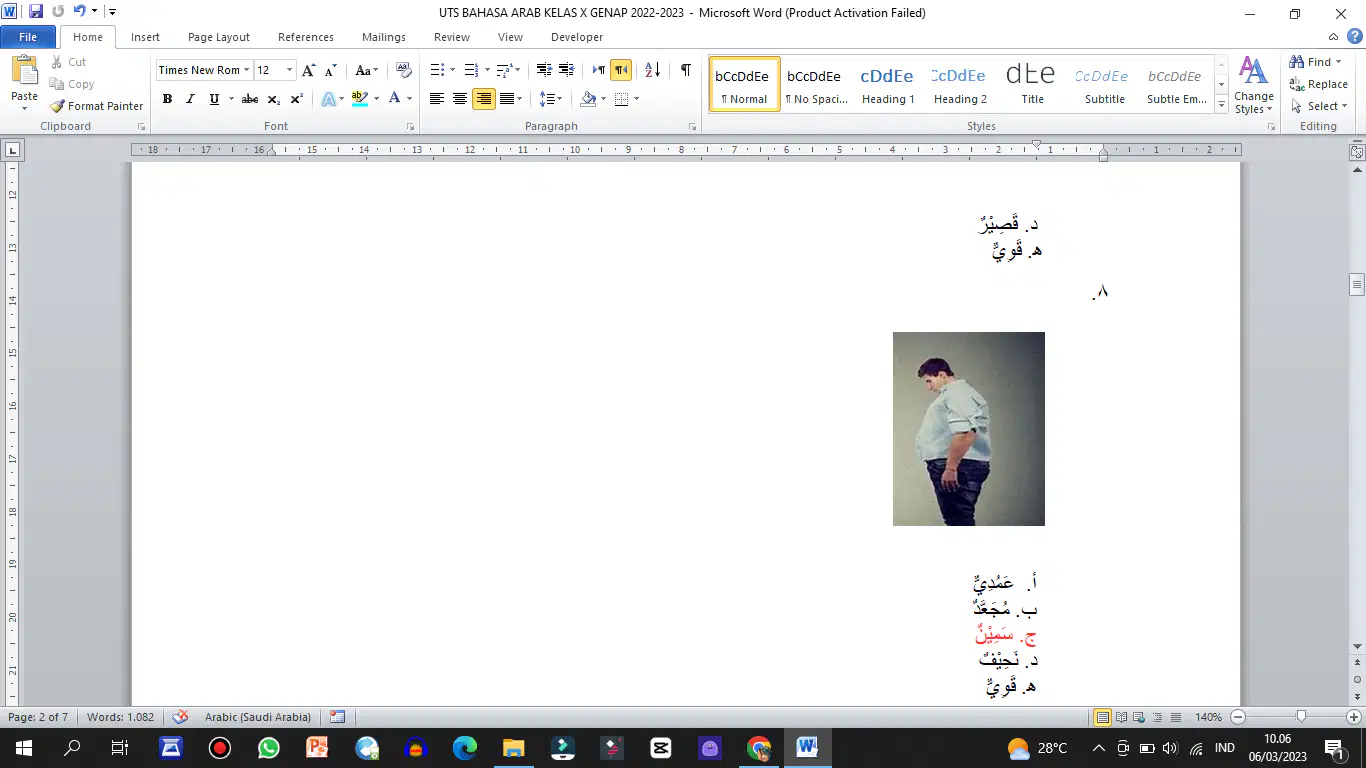Apply Heading 1 style
Image resolution: width=1366 pixels, height=768 pixels.
(888, 84)
